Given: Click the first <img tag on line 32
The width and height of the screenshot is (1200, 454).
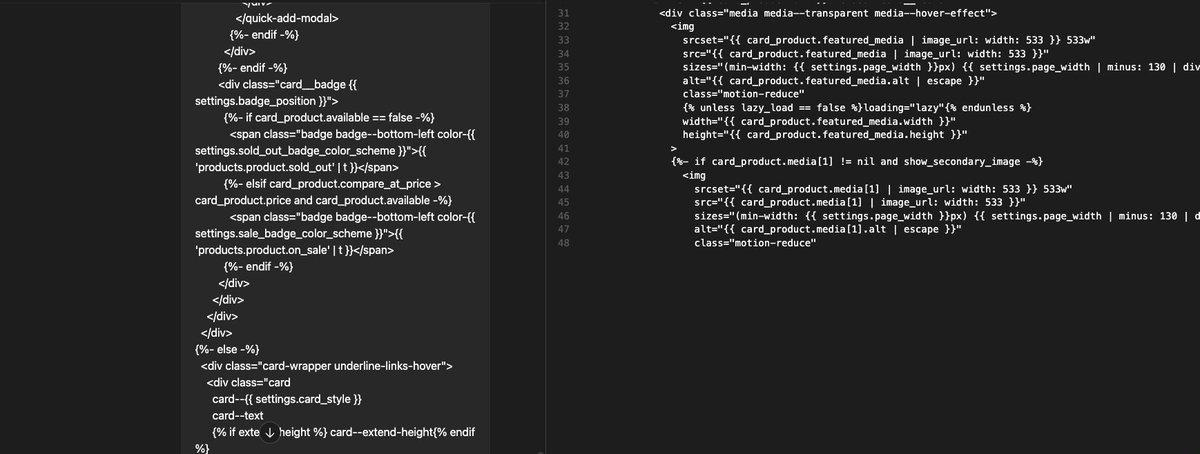Looking at the screenshot, I should [683, 26].
